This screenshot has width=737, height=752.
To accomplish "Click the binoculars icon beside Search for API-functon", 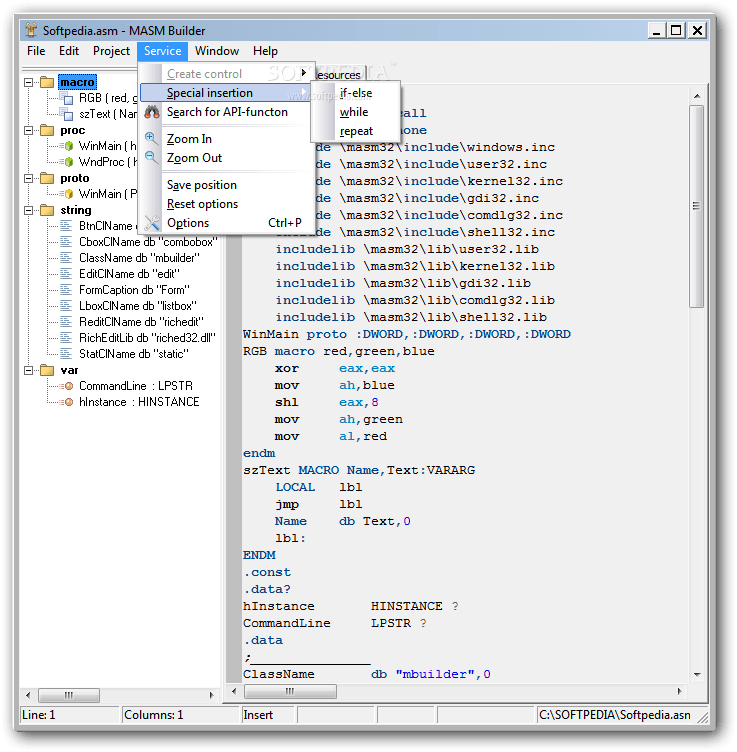I will [152, 112].
